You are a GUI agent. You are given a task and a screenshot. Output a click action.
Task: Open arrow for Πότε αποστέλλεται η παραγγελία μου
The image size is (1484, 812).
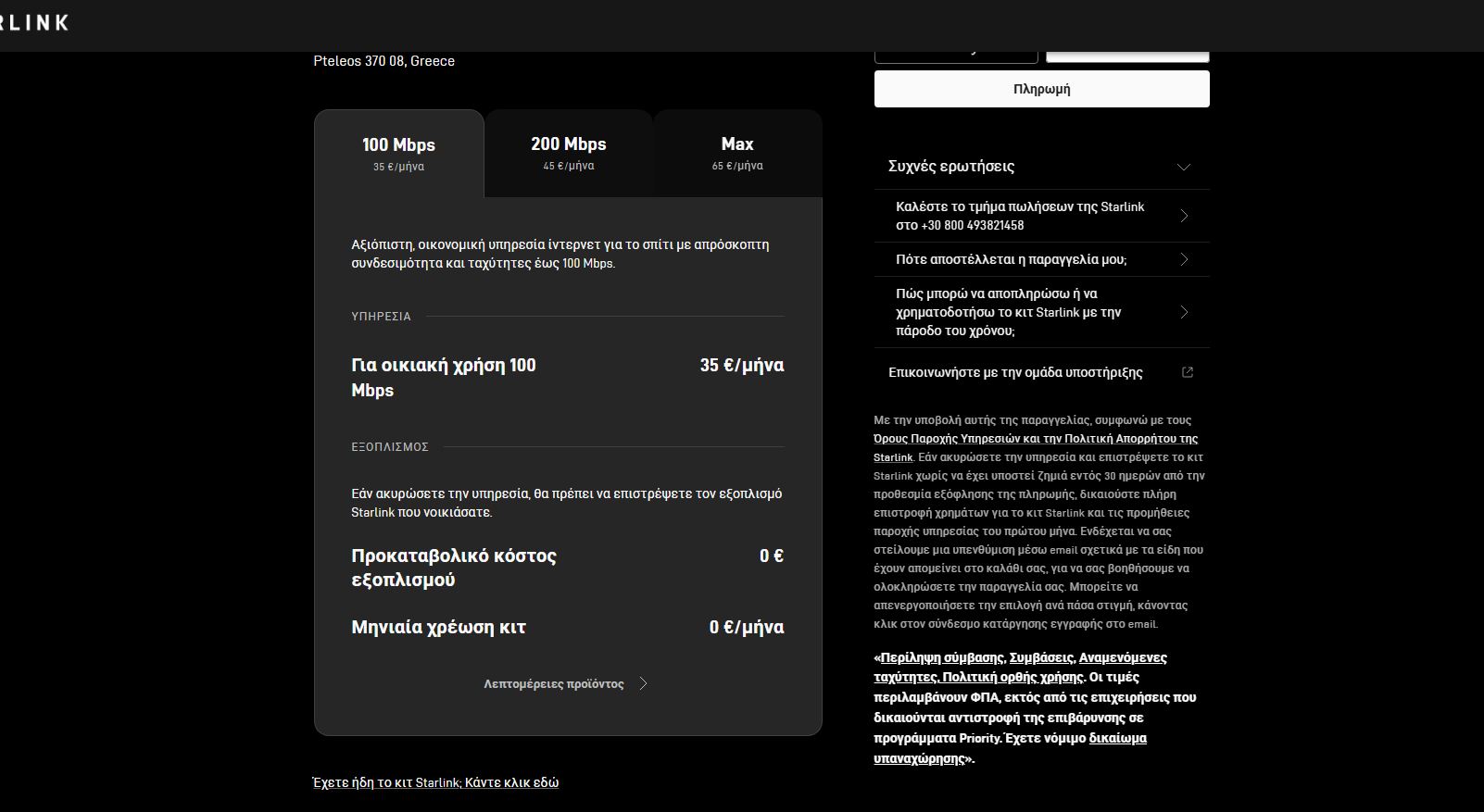[x=1184, y=259]
